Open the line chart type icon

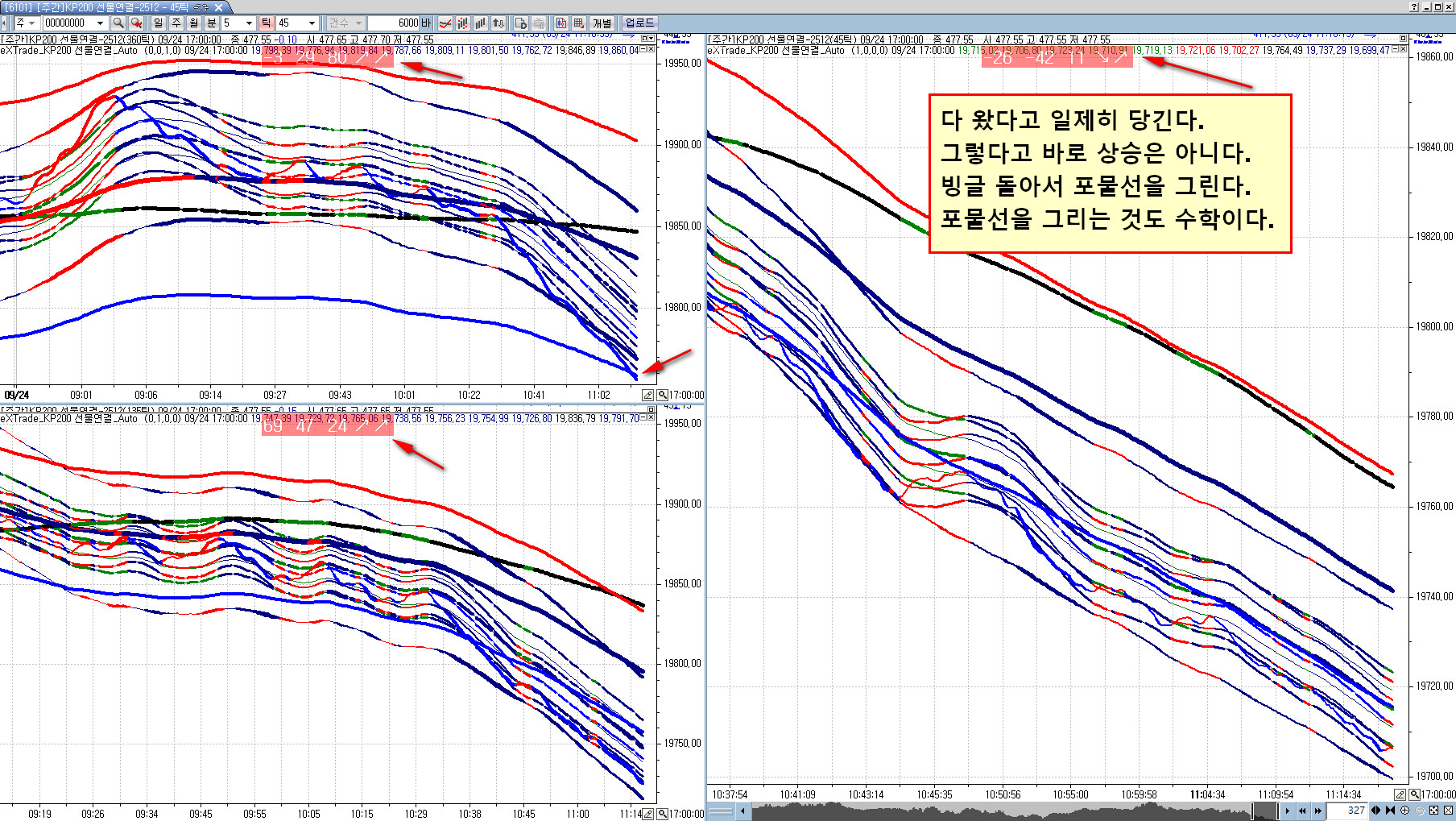(x=445, y=23)
